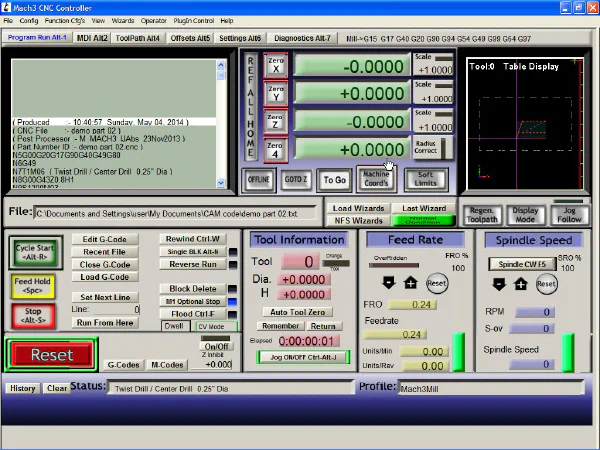Toggle Jog Follow
Screen dimensions: 600x450
pyautogui.click(x=569, y=215)
